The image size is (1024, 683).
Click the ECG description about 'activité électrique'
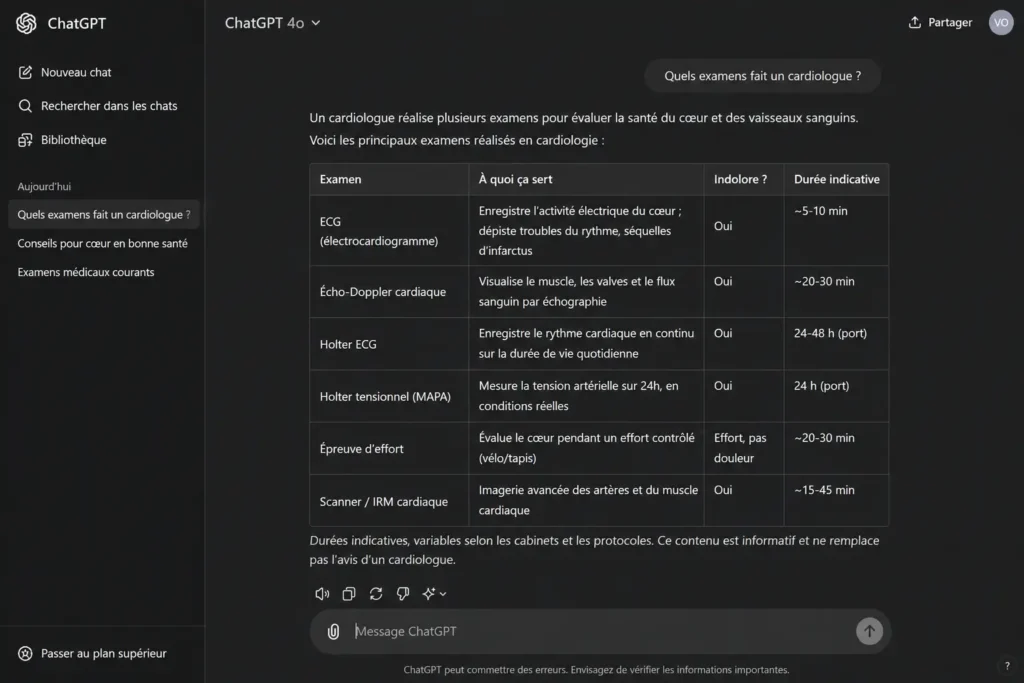[586, 230]
